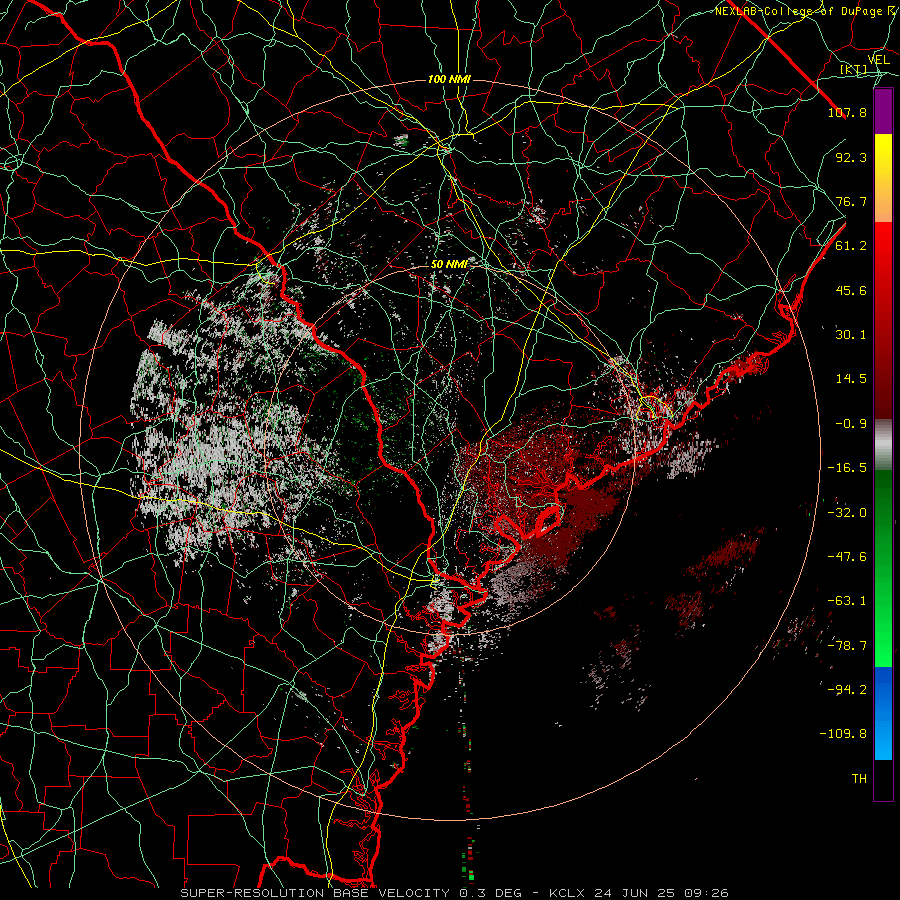Pick the red outbound segment of velocity scale
The image size is (900, 900).
tap(883, 320)
